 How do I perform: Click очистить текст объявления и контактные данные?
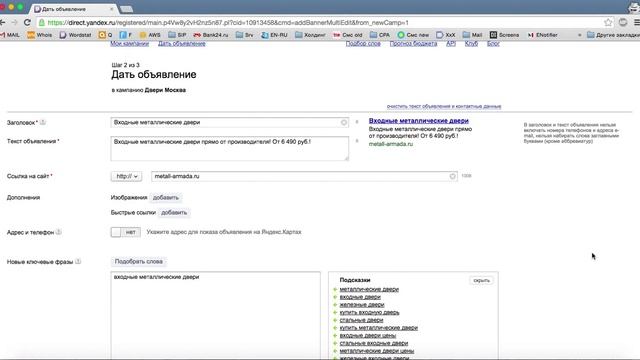click(444, 106)
